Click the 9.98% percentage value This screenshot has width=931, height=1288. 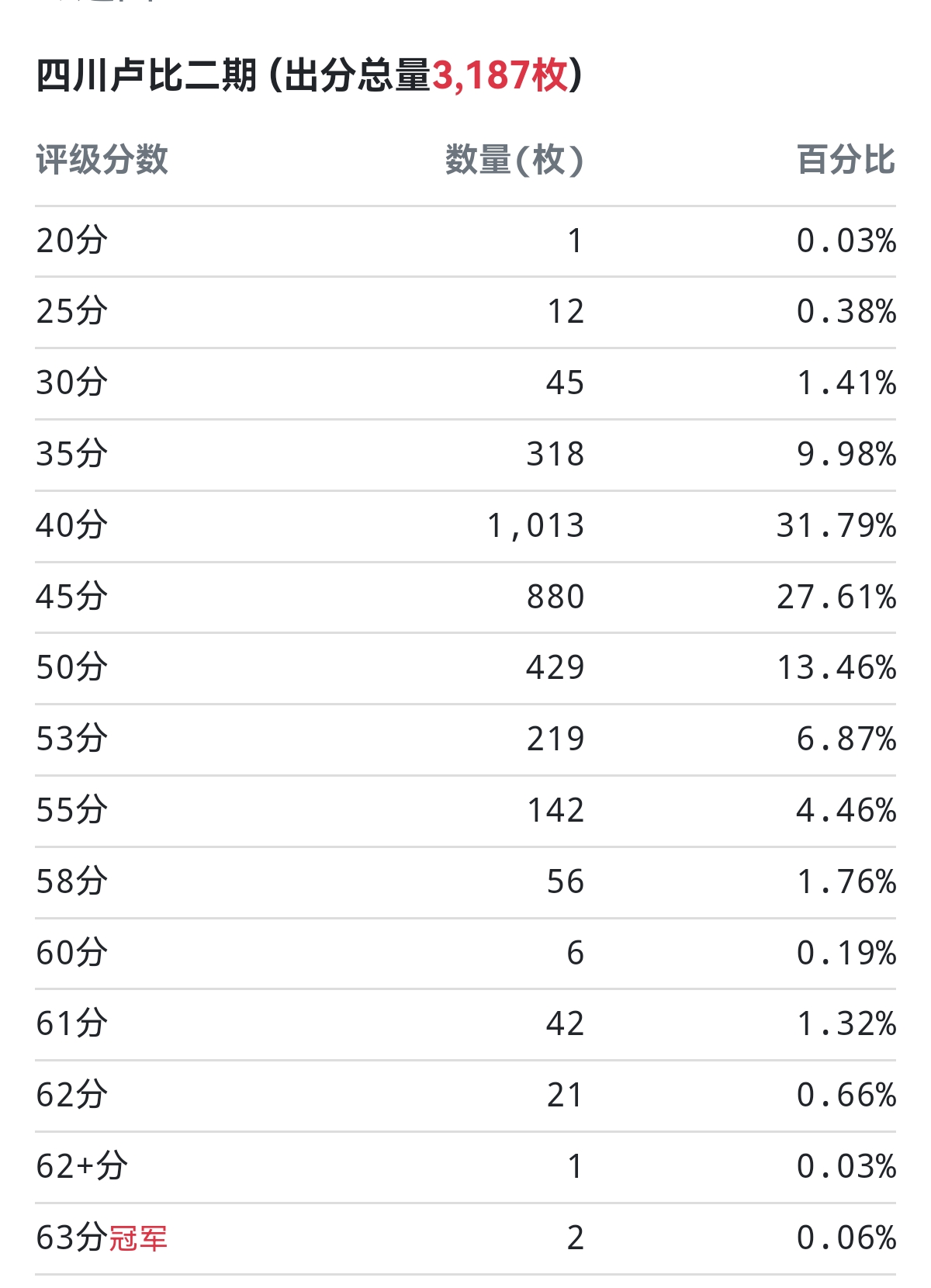(x=846, y=455)
